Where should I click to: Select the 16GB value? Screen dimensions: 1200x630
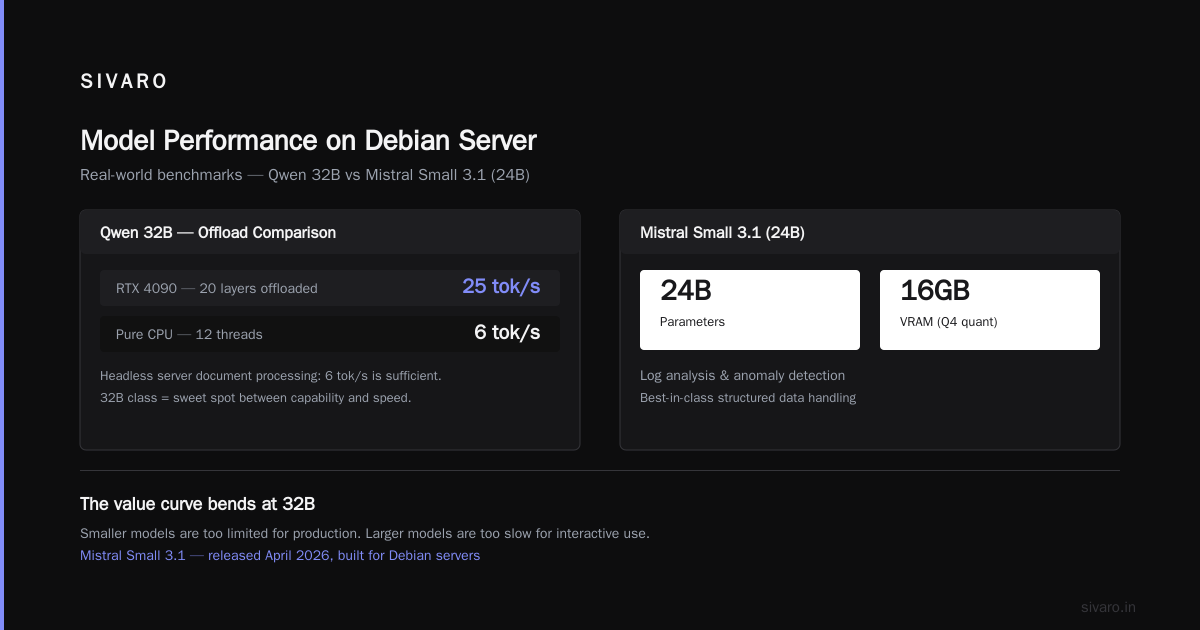point(935,291)
